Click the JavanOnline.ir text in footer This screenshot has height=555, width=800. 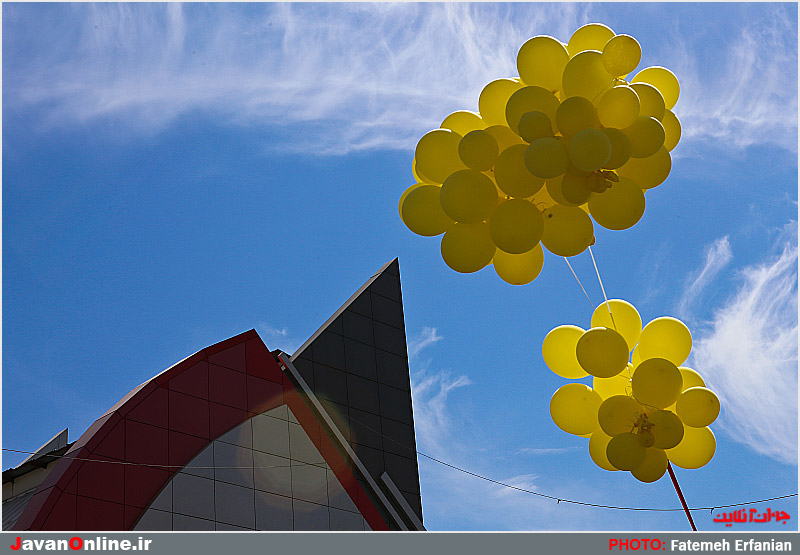pos(81,544)
